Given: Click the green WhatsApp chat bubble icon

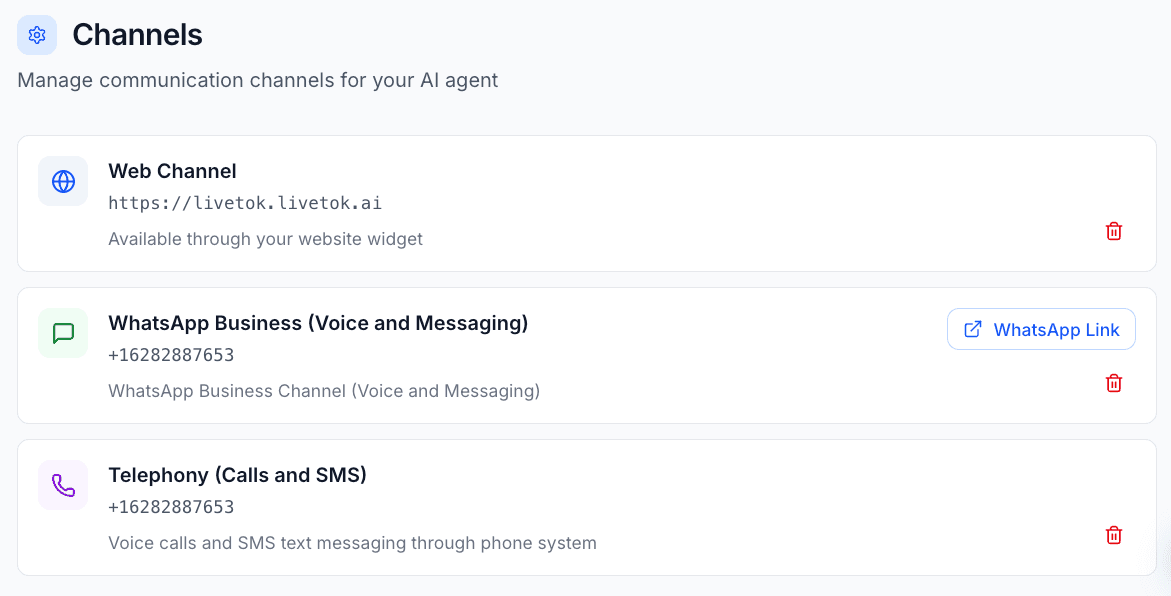Looking at the screenshot, I should (x=62, y=333).
